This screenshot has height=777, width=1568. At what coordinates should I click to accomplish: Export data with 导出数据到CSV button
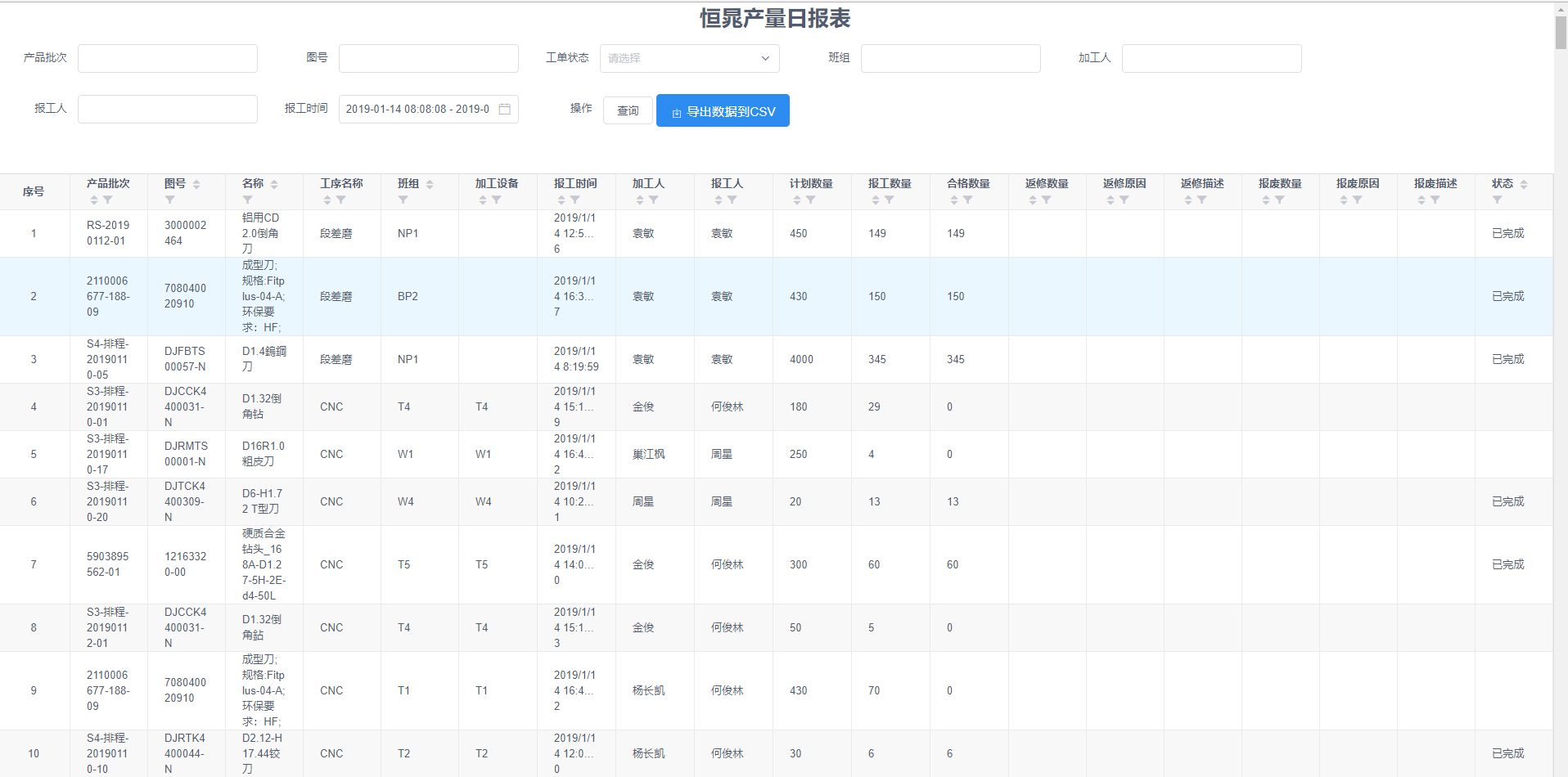tap(723, 110)
